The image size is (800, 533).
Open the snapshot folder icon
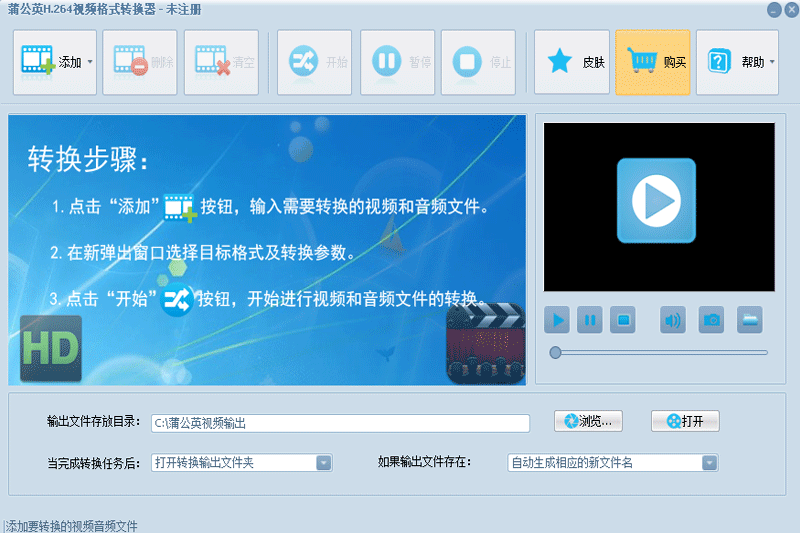[x=750, y=320]
